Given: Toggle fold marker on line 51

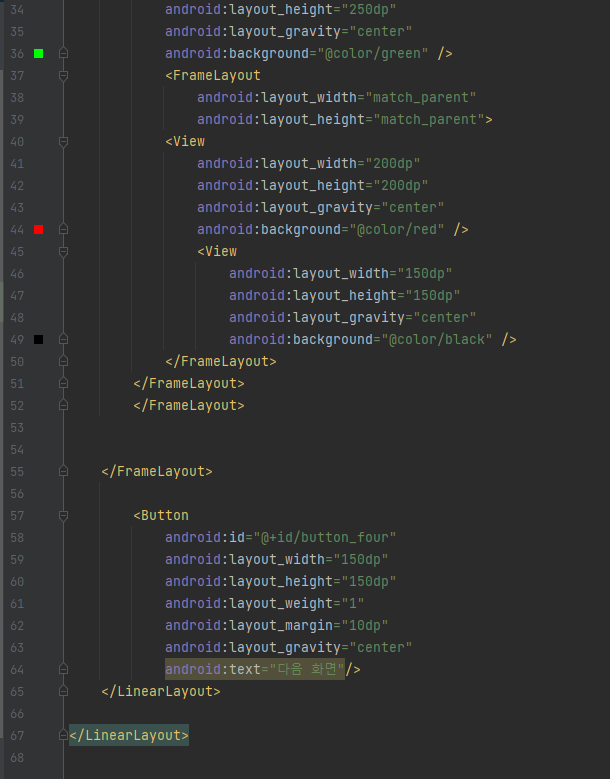Looking at the screenshot, I should [x=63, y=384].
